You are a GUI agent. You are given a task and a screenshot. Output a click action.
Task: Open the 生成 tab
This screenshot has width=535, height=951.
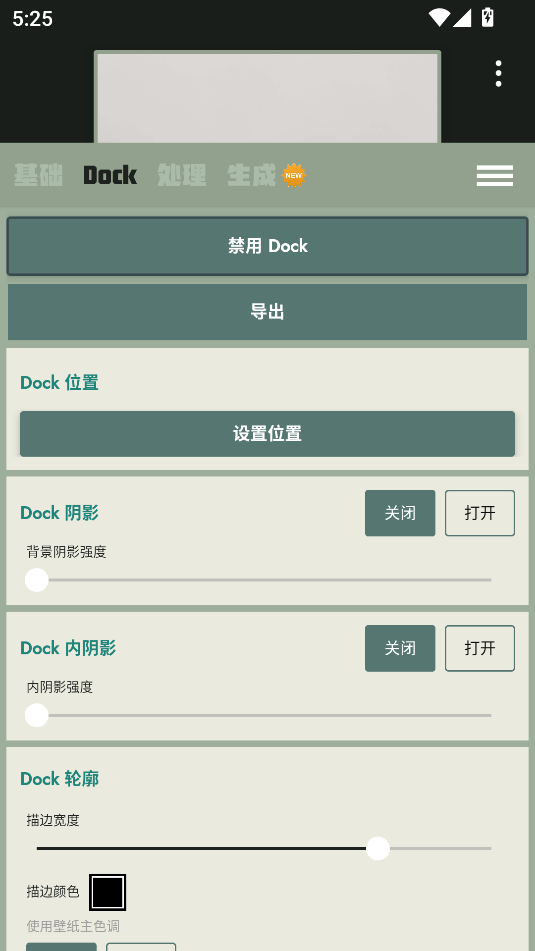(x=251, y=175)
